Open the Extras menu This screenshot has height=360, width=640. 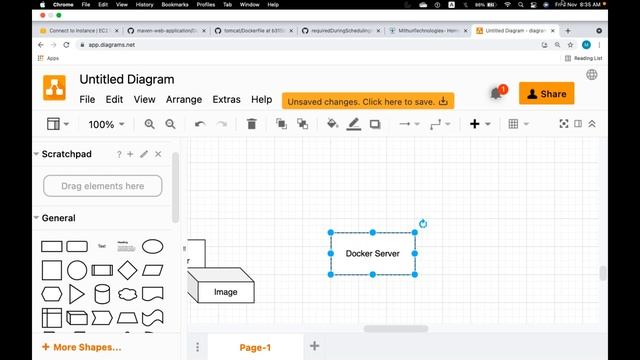coord(227,100)
